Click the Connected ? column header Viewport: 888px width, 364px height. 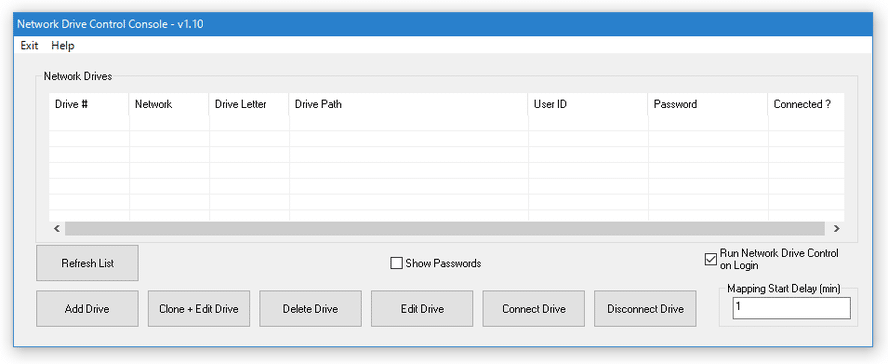tap(806, 105)
